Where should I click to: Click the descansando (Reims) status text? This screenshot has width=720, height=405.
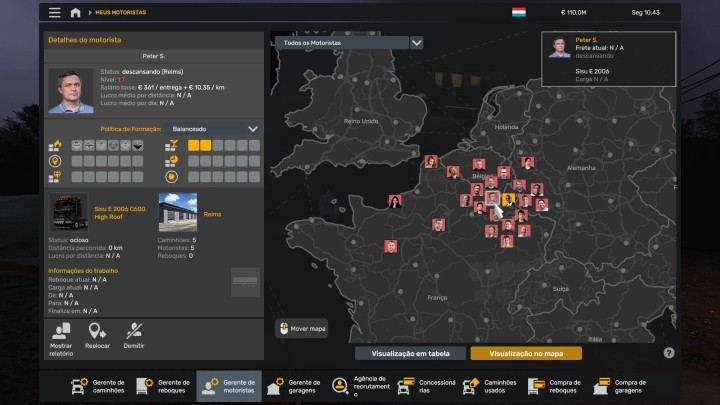click(152, 72)
